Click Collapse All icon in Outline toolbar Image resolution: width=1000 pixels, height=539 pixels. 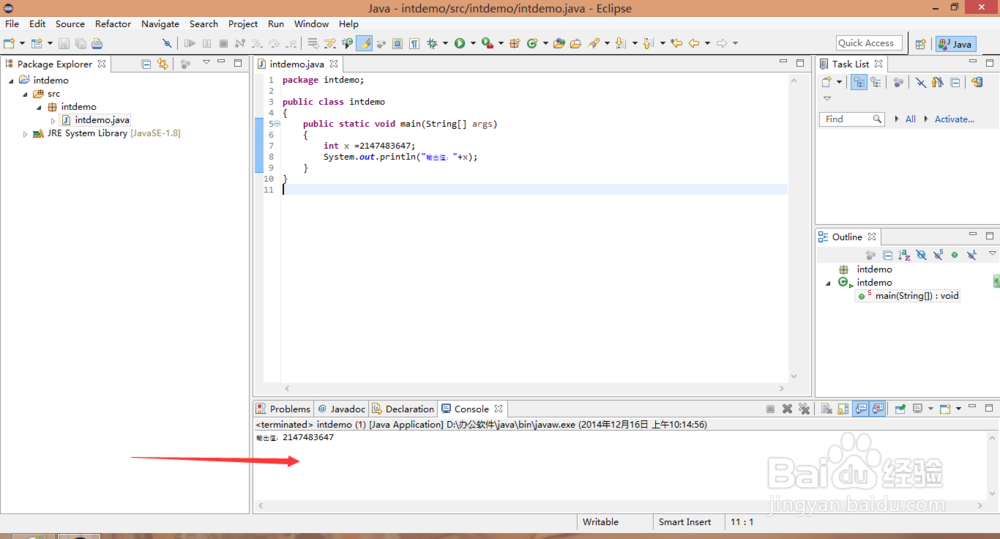888,255
